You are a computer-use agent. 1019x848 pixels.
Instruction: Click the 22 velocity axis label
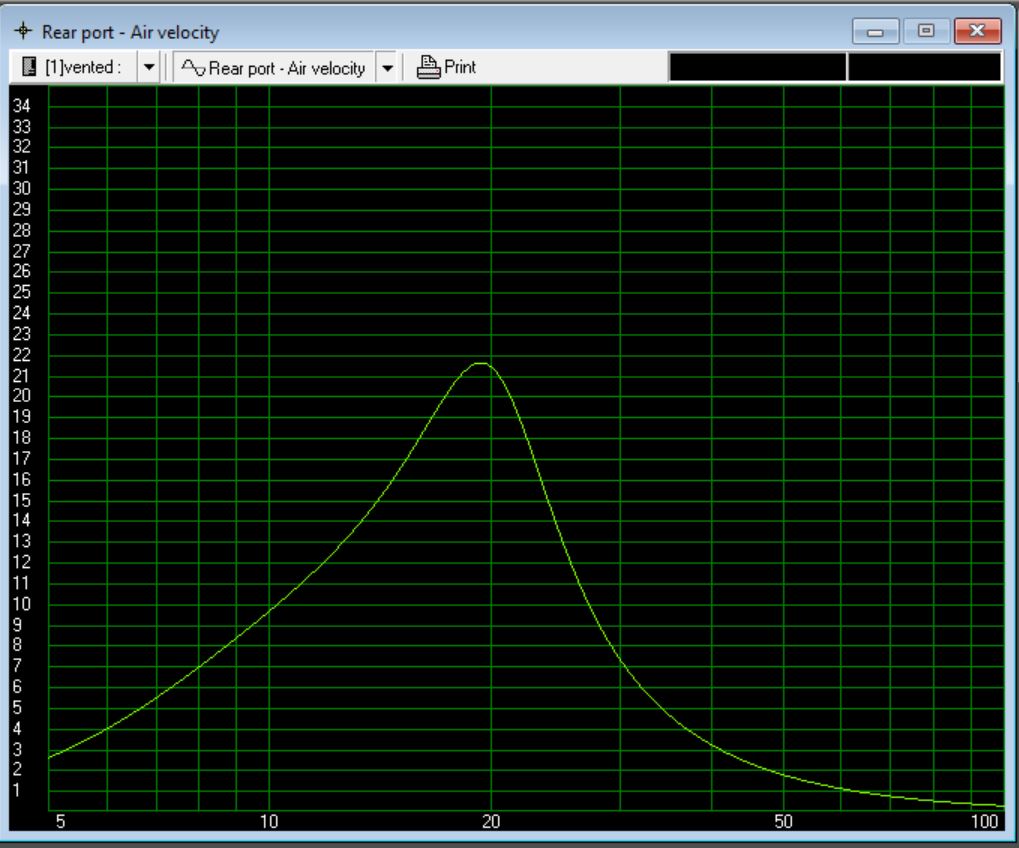(21, 355)
